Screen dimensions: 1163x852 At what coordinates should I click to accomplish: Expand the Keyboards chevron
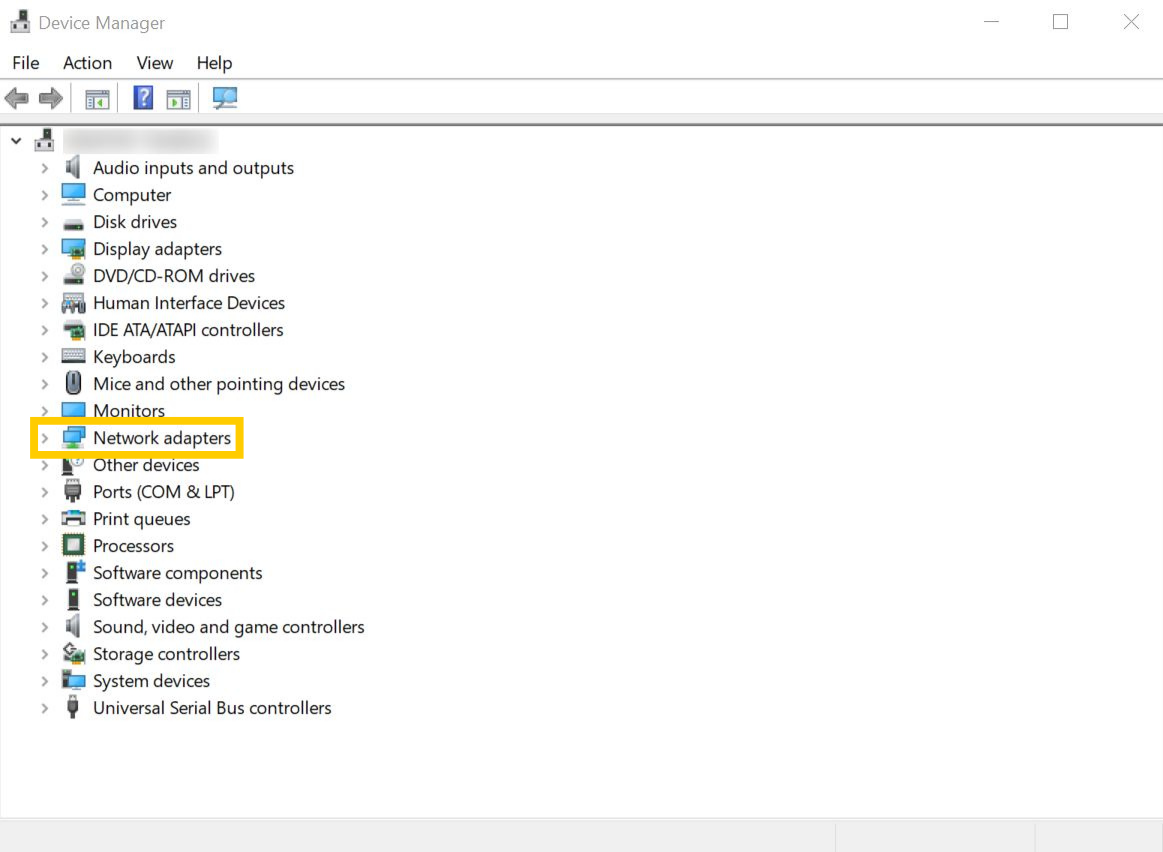45,357
